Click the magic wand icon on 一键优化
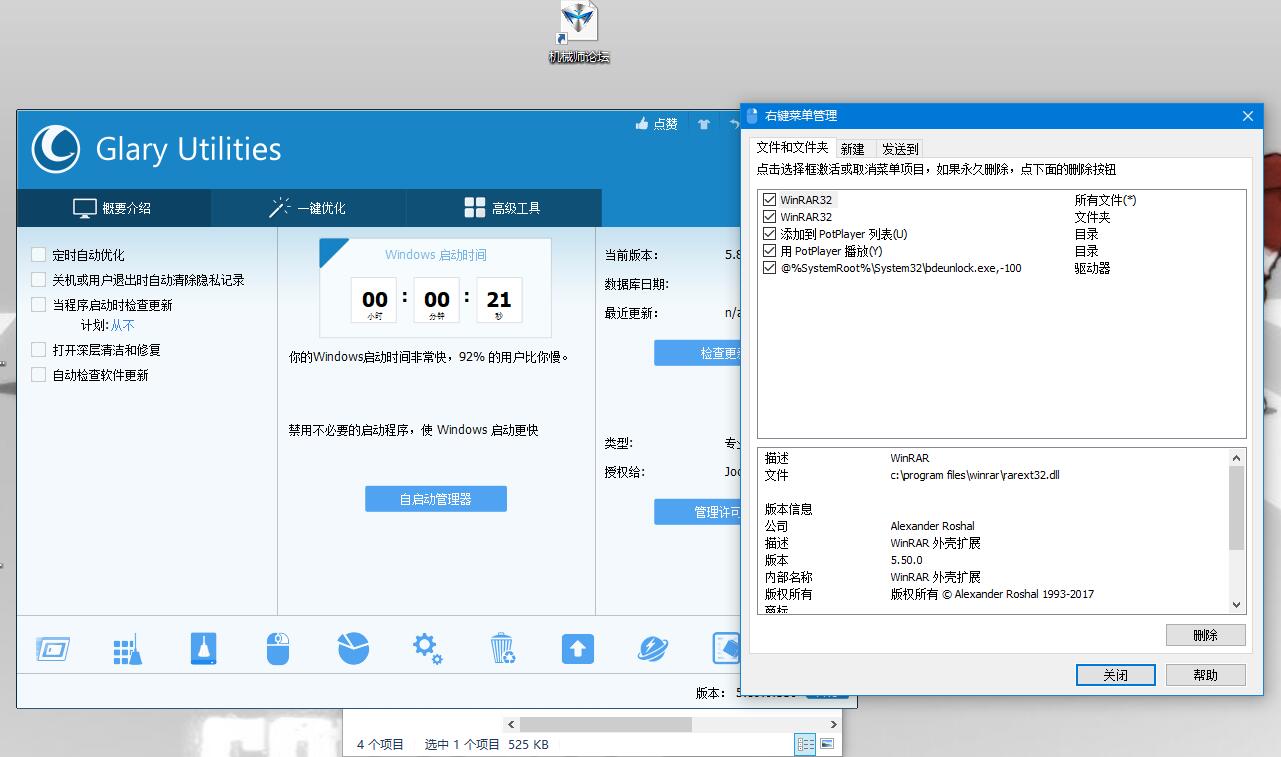Viewport: 1281px width, 757px height. [280, 208]
